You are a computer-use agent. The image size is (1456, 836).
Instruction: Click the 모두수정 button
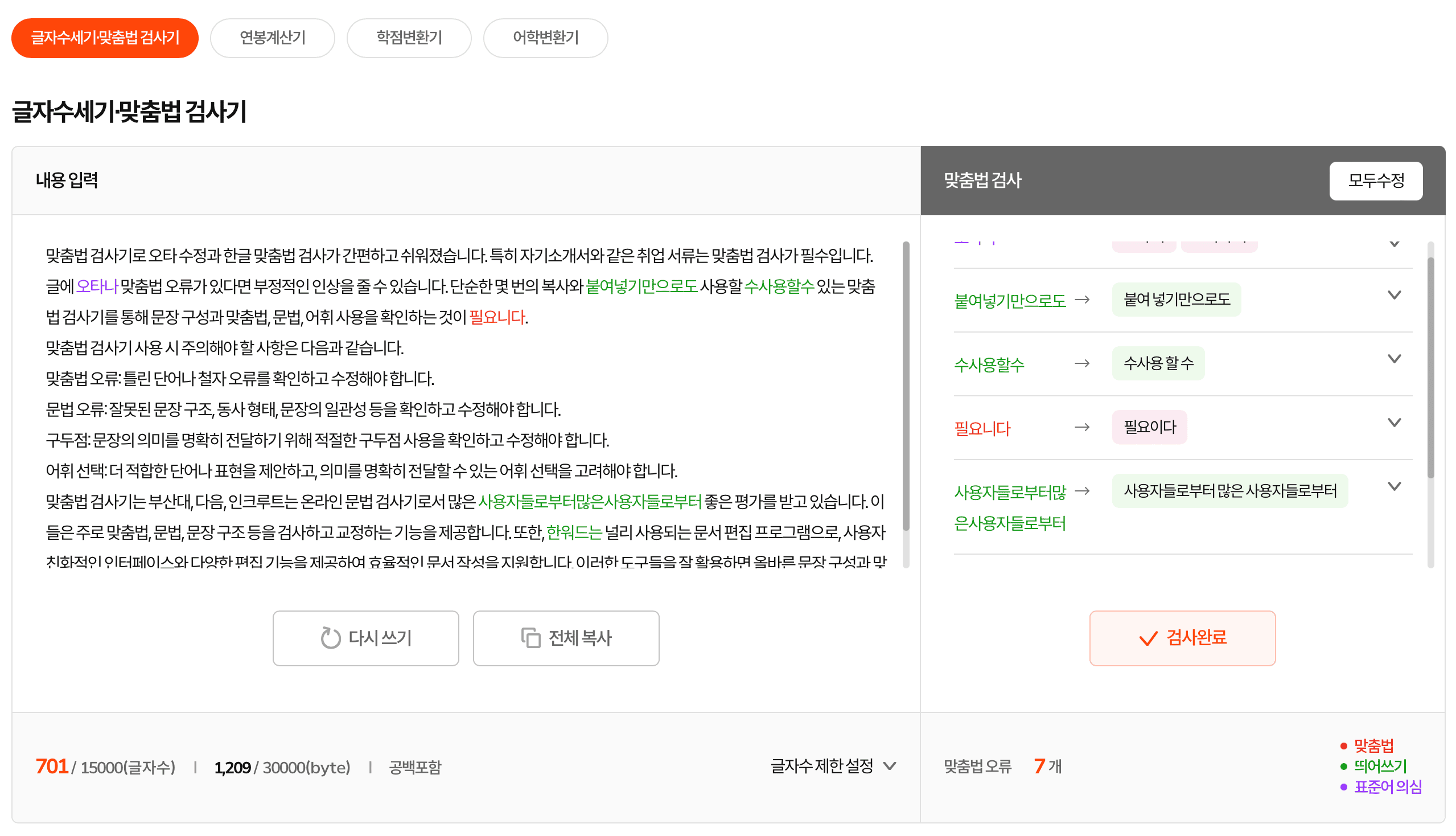pos(1376,181)
